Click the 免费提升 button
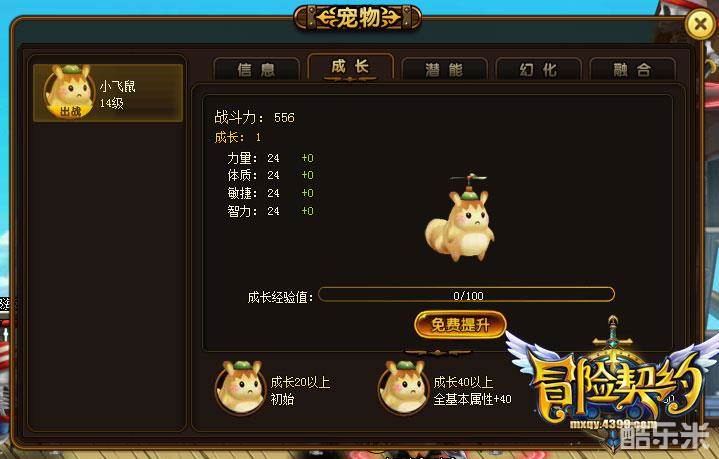The image size is (719, 459). point(460,325)
